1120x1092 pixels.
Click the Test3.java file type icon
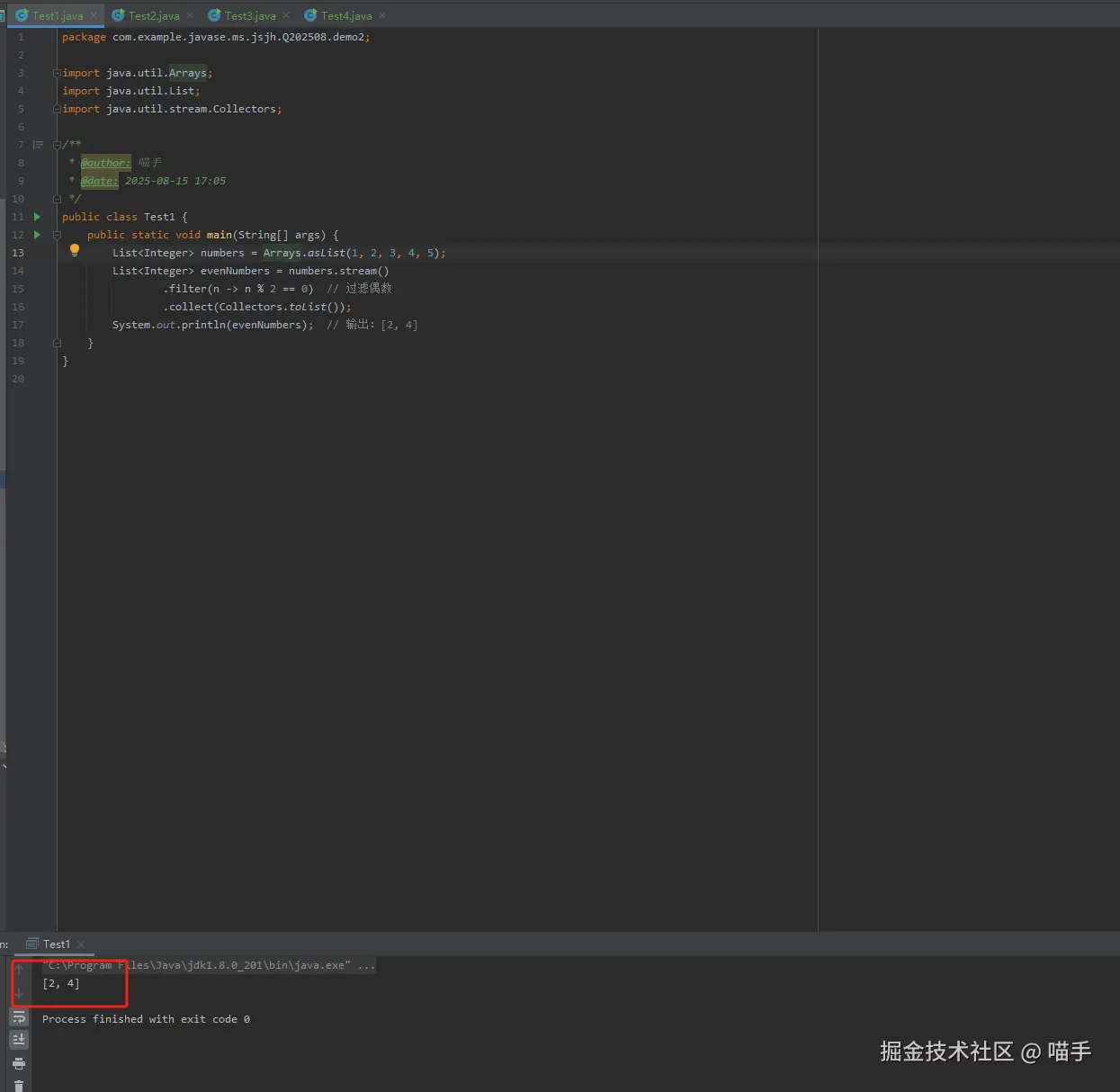214,15
